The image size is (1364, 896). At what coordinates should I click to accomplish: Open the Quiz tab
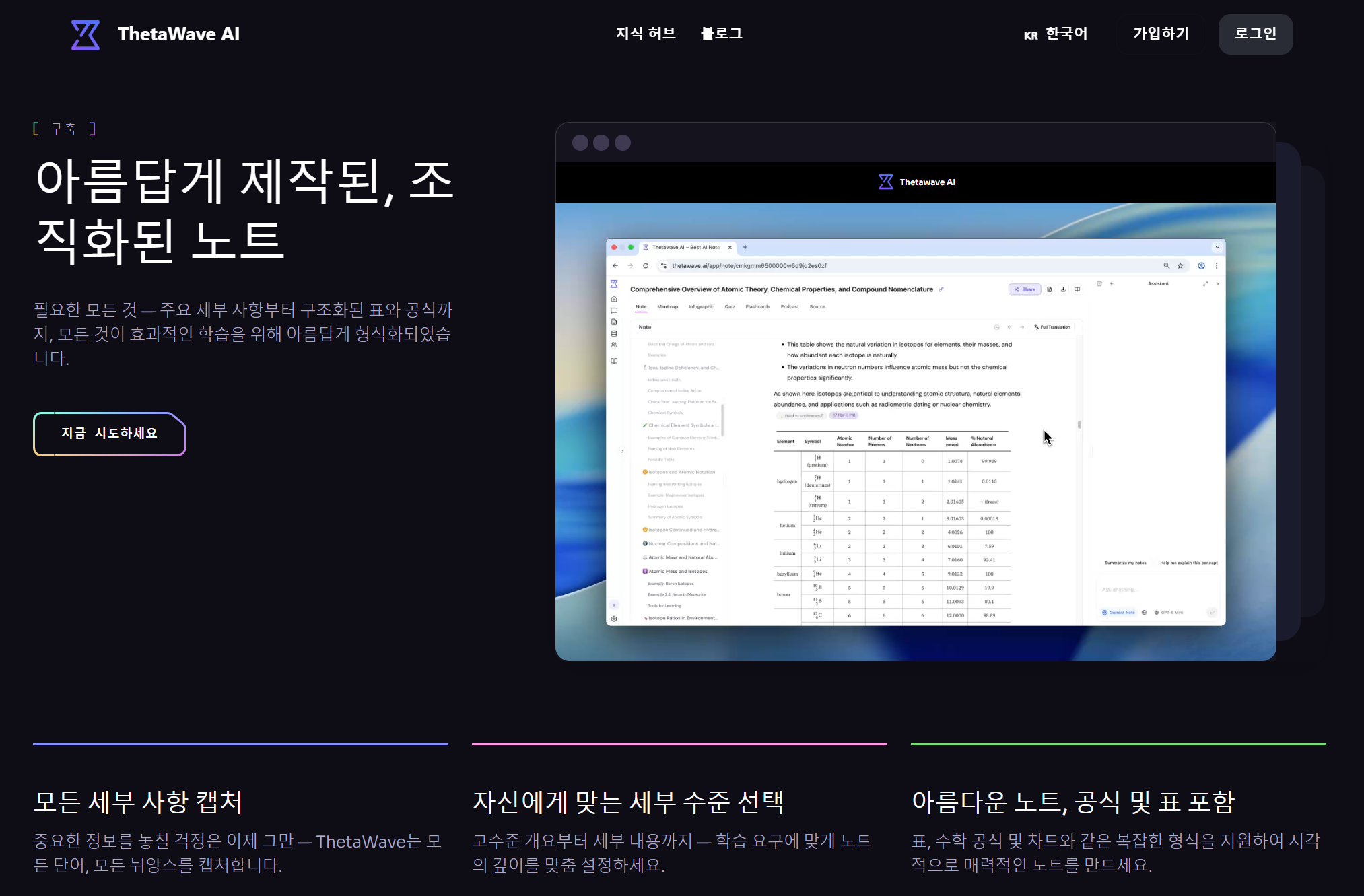(730, 307)
